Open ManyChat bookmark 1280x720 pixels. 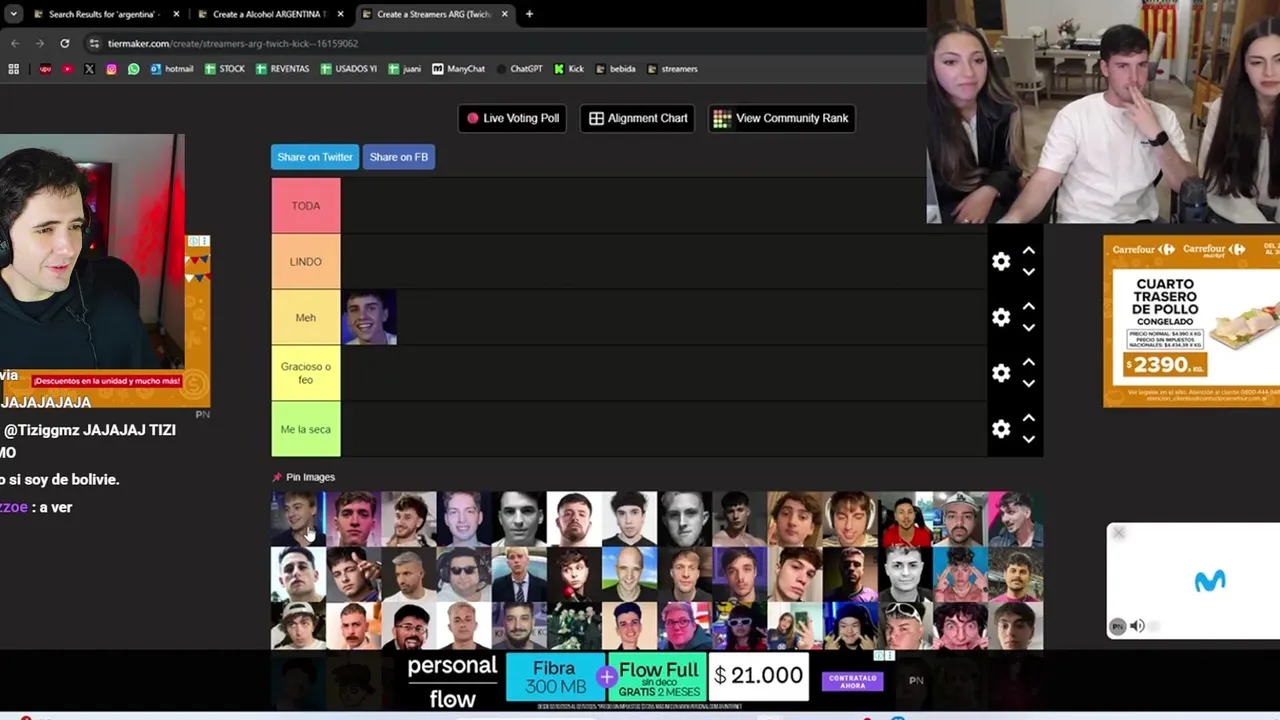point(459,69)
